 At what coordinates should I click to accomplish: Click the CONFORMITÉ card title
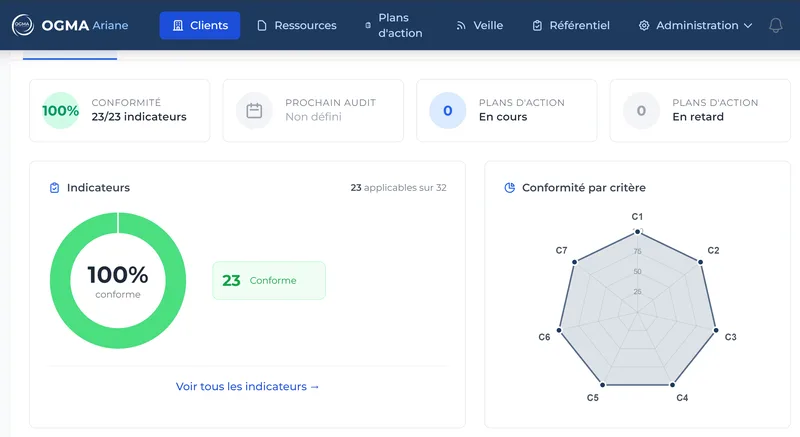(126, 102)
